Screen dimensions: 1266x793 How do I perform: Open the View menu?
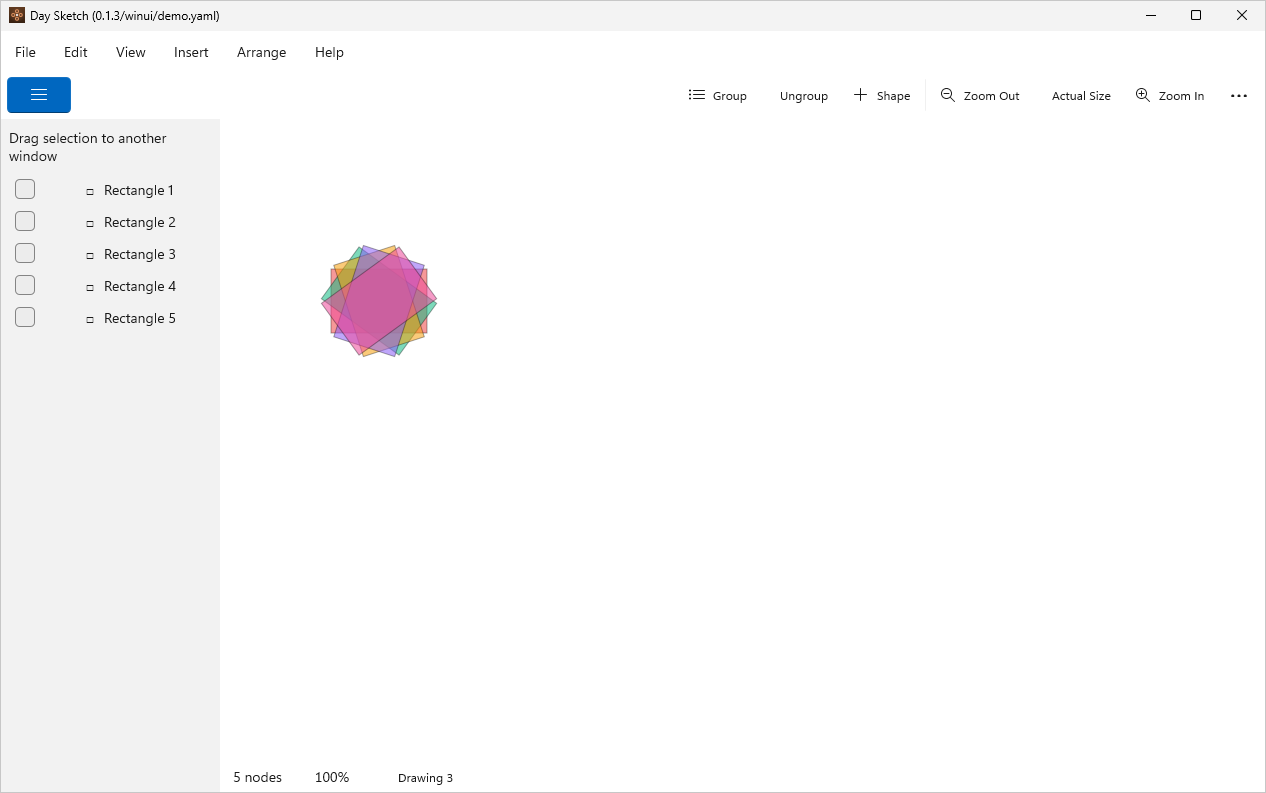pyautogui.click(x=131, y=52)
